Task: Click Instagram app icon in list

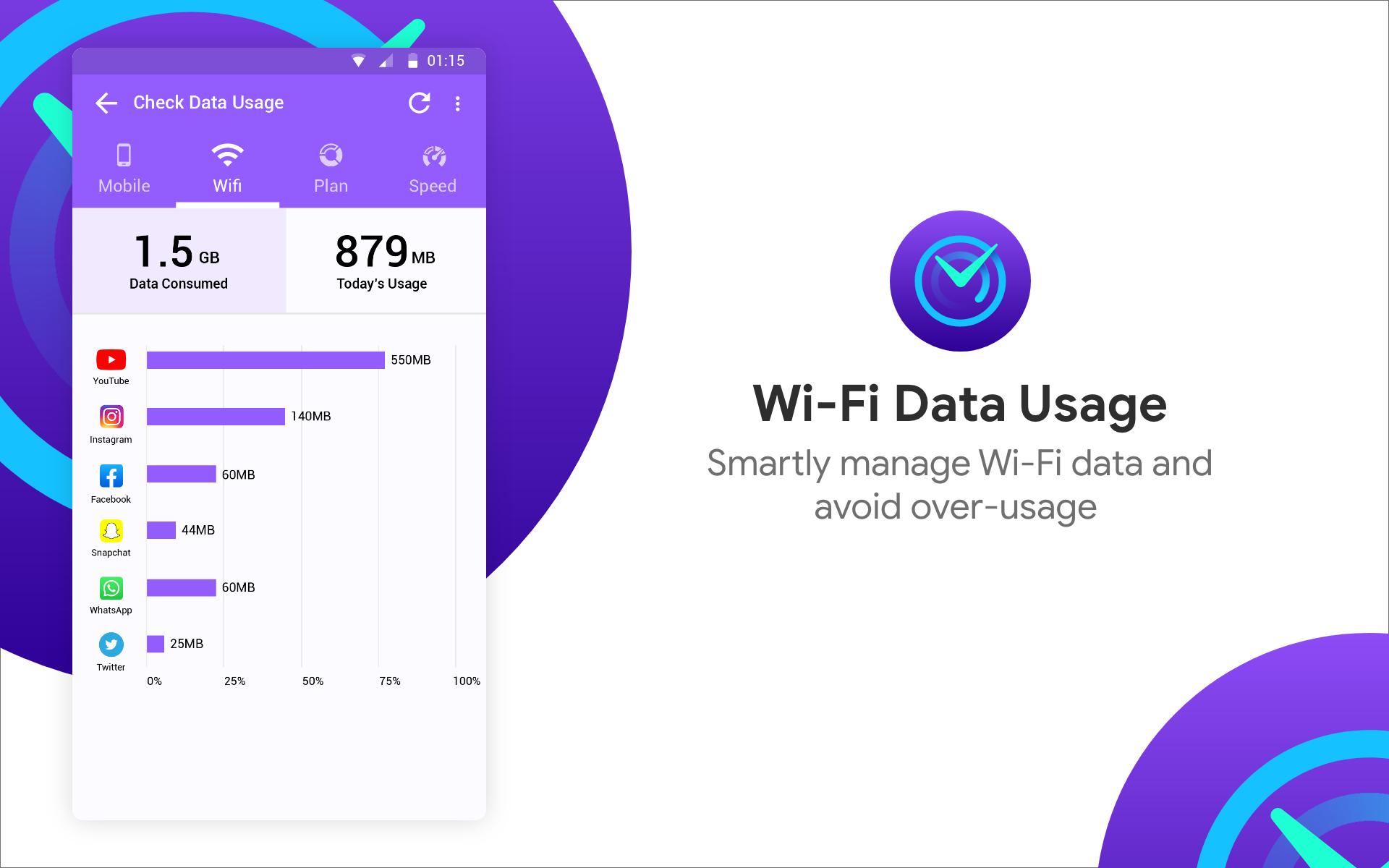Action: point(111,417)
